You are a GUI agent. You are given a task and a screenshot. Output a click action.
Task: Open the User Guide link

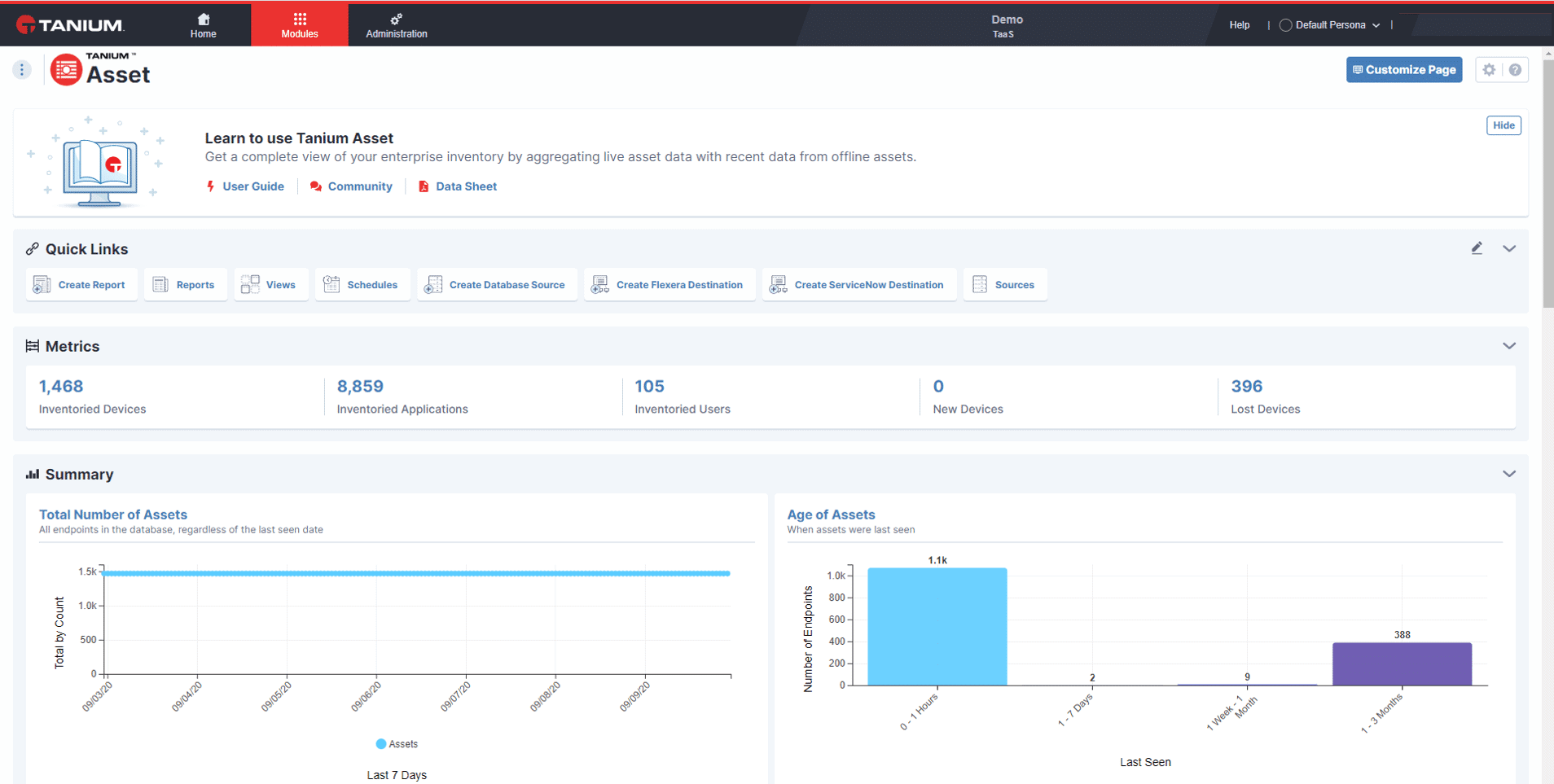tap(253, 186)
